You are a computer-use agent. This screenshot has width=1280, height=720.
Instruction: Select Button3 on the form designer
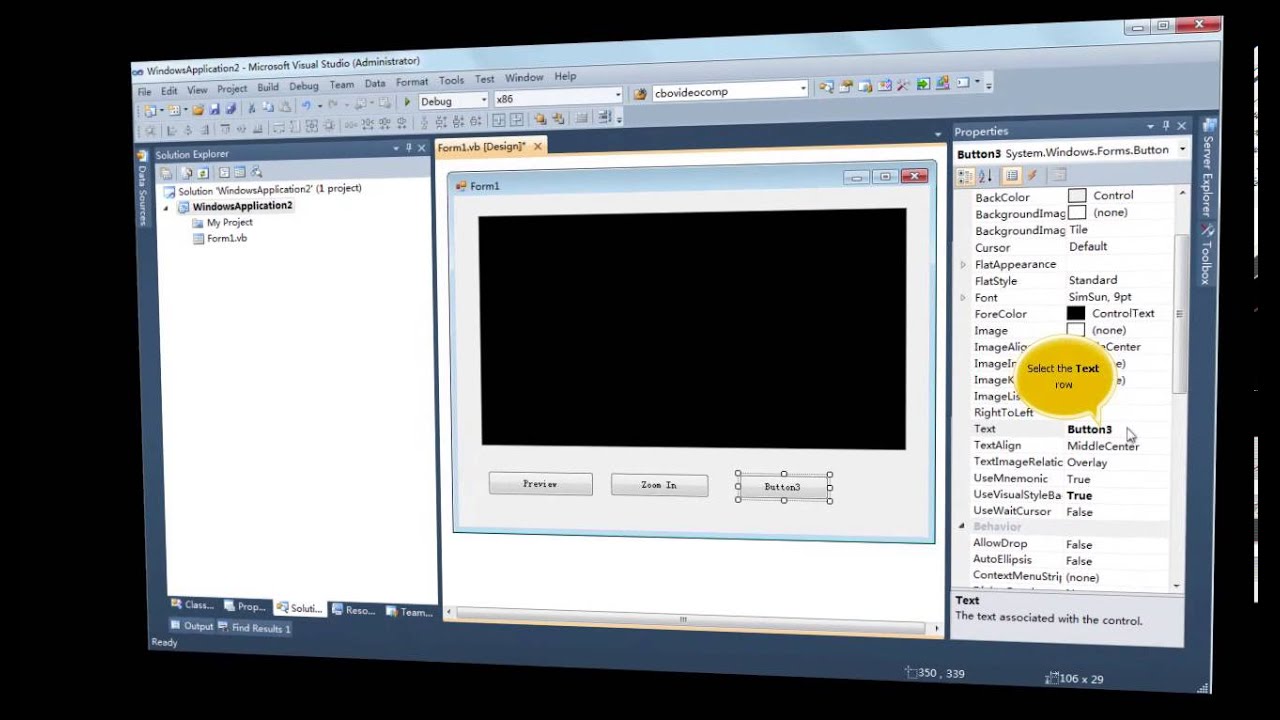783,487
